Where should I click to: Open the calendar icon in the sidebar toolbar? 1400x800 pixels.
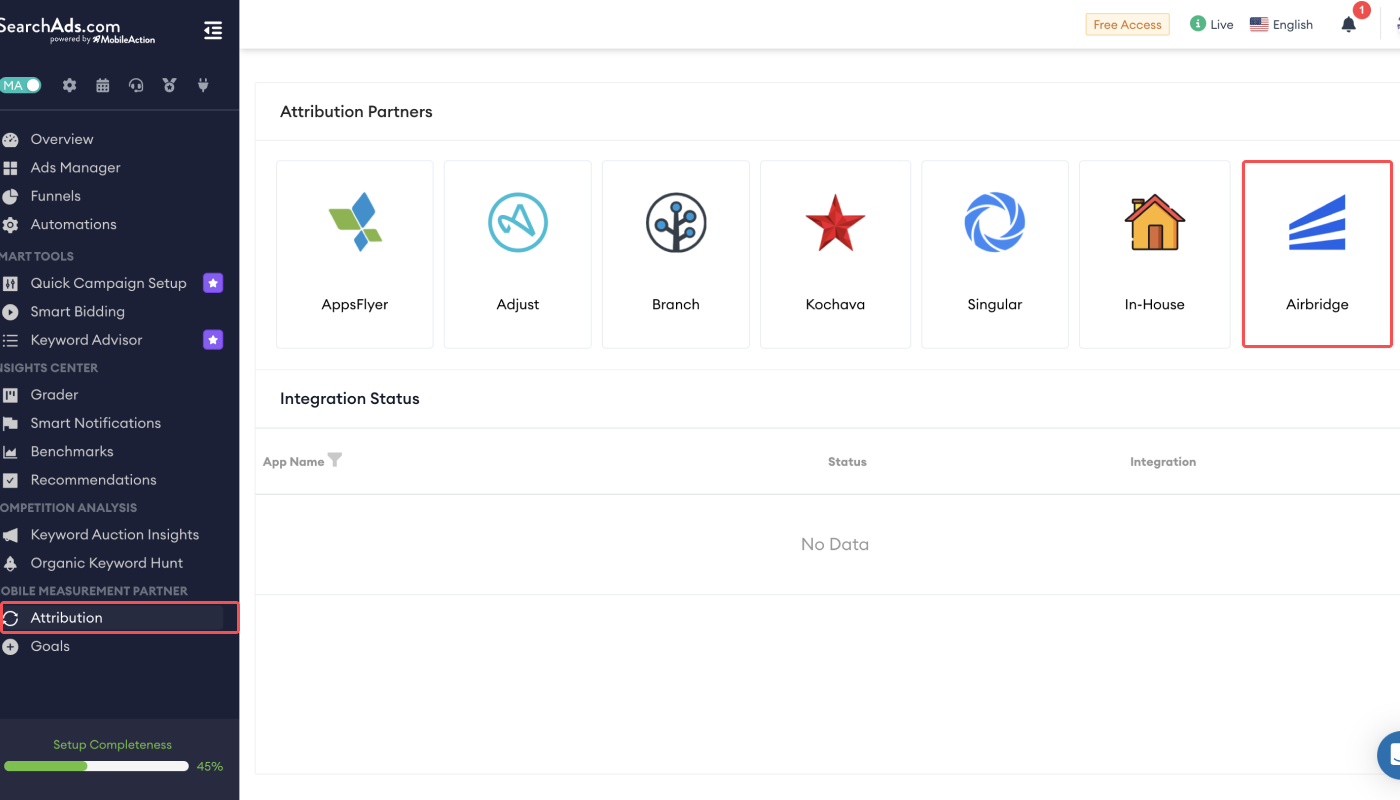[x=103, y=85]
